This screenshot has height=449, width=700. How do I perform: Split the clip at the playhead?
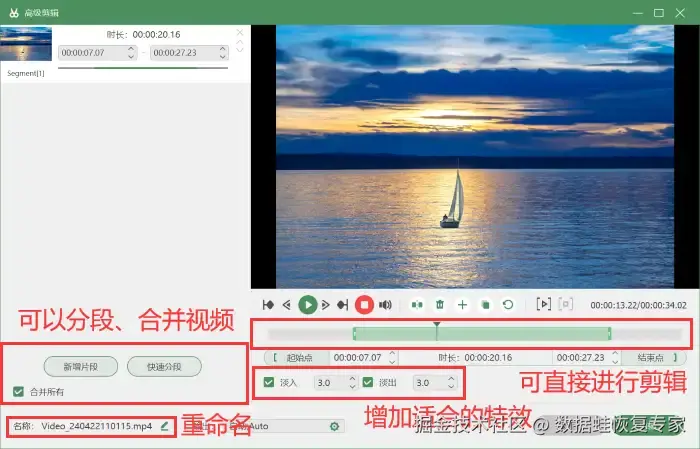417,305
